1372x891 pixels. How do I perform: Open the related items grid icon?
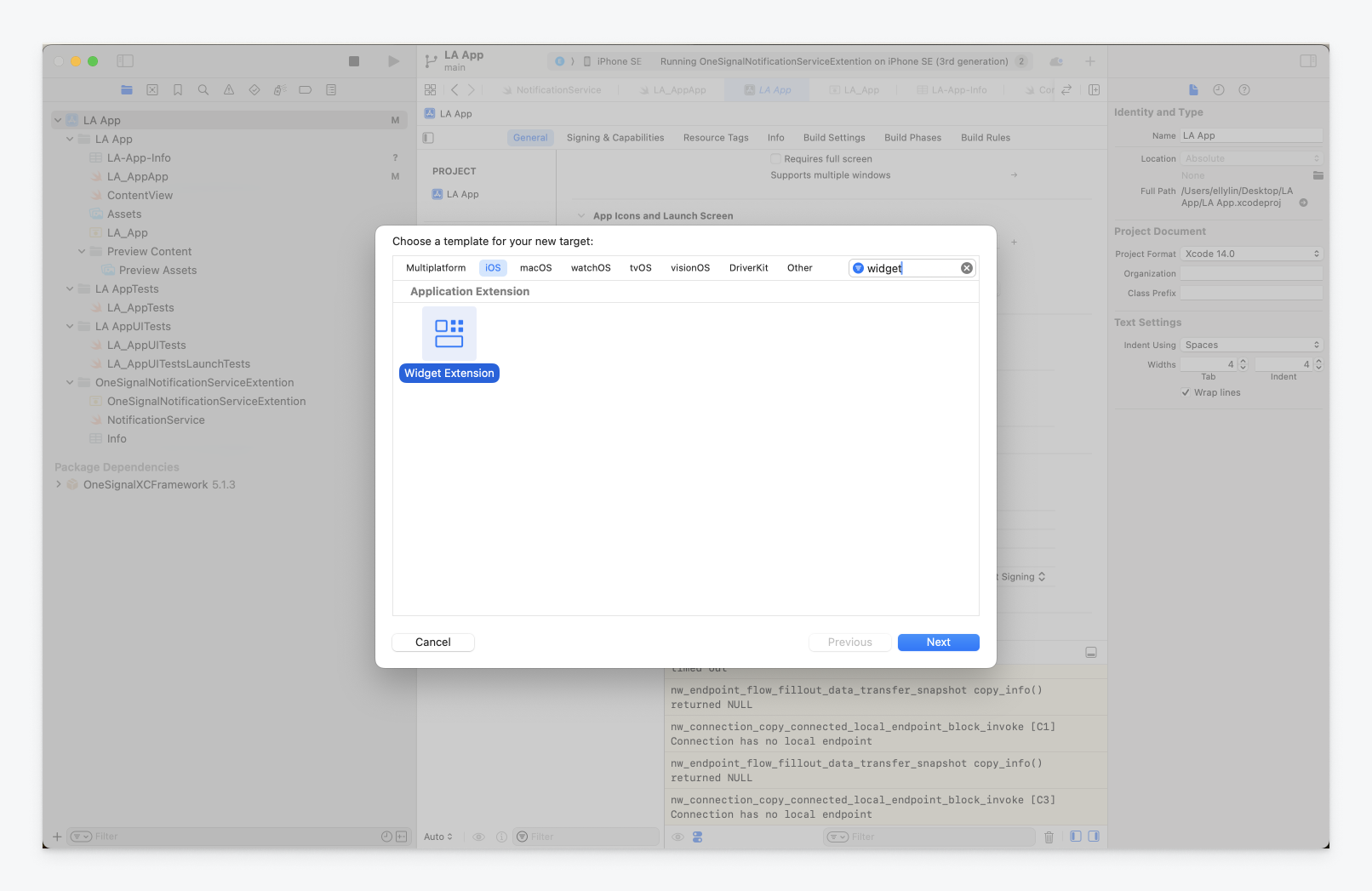[431, 89]
